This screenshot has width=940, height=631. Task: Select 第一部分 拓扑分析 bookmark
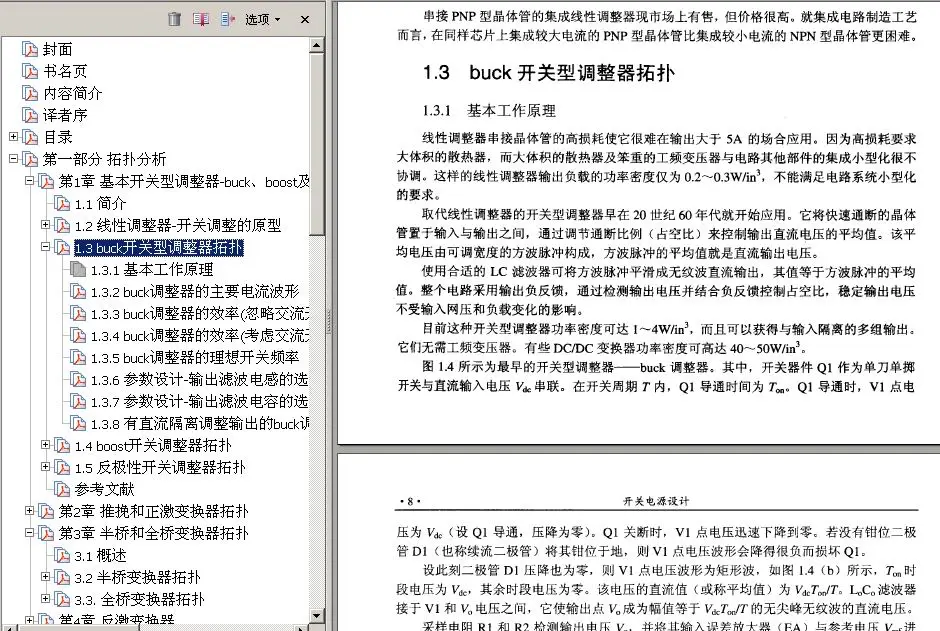pos(104,159)
